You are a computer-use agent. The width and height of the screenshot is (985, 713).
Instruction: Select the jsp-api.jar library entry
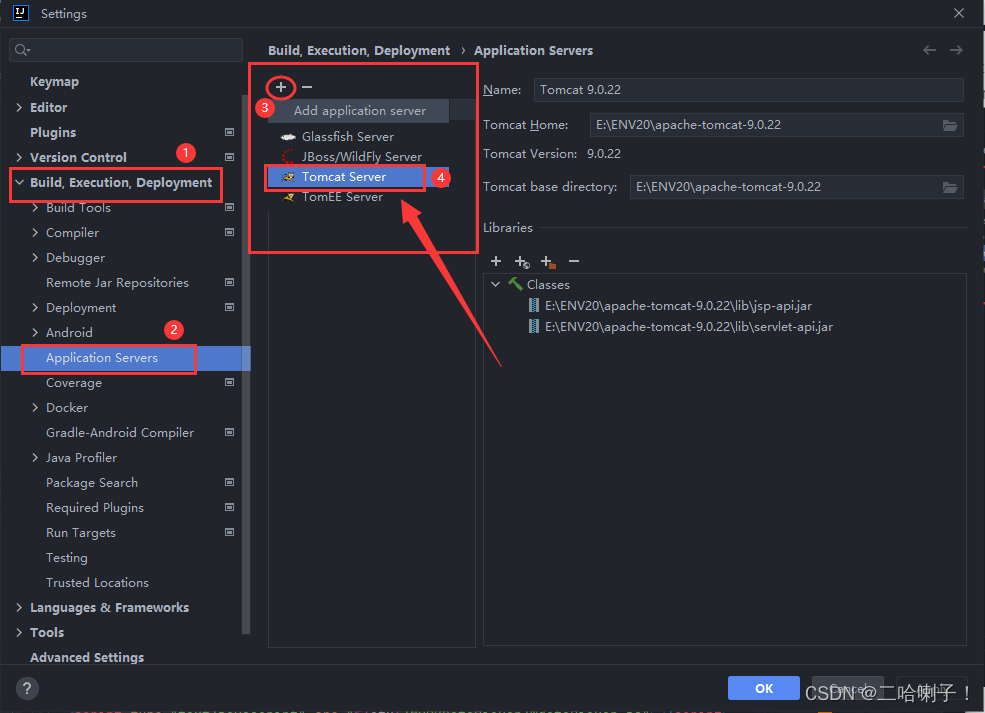(x=678, y=306)
